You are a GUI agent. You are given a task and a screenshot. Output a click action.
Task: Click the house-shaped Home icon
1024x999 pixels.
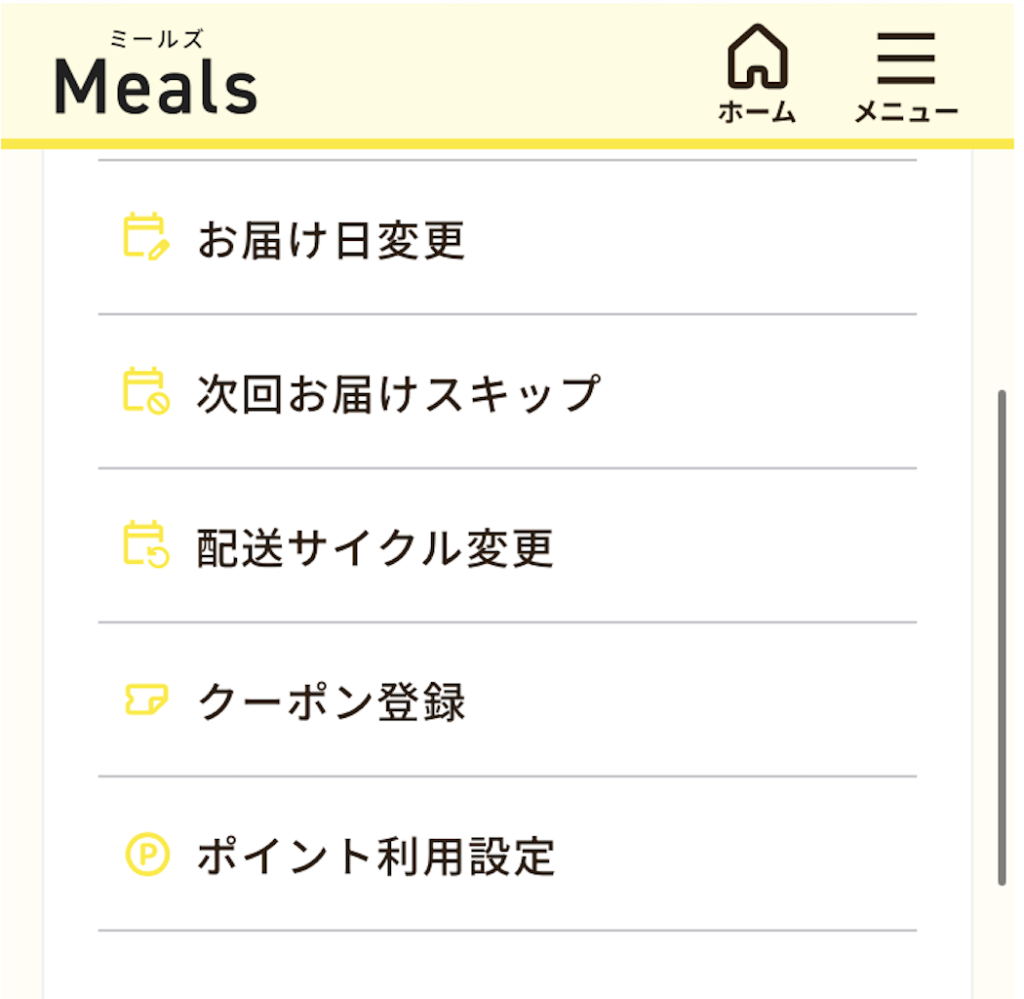[756, 58]
